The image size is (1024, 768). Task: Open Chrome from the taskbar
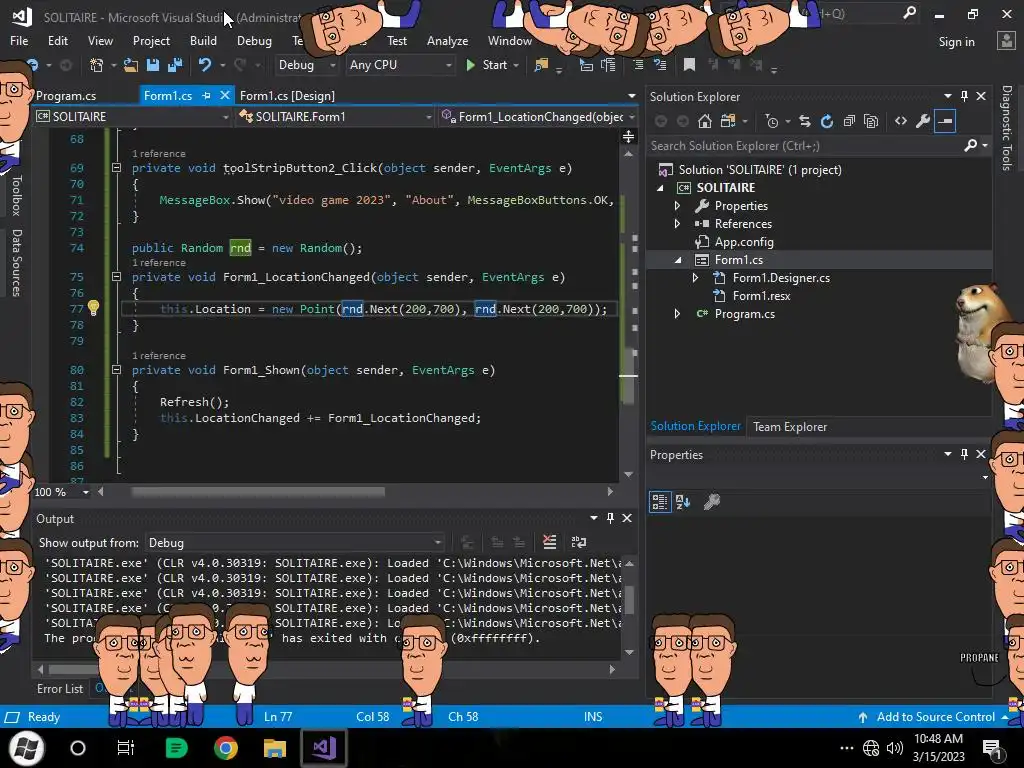pyautogui.click(x=225, y=748)
